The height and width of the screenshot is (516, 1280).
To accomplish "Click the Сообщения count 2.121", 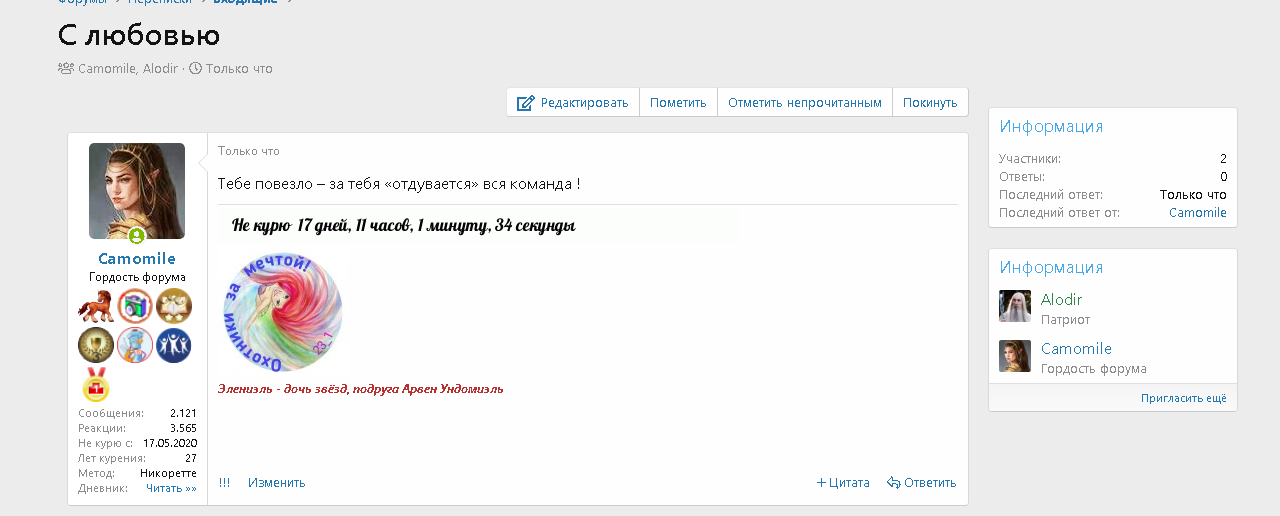I will (x=183, y=413).
